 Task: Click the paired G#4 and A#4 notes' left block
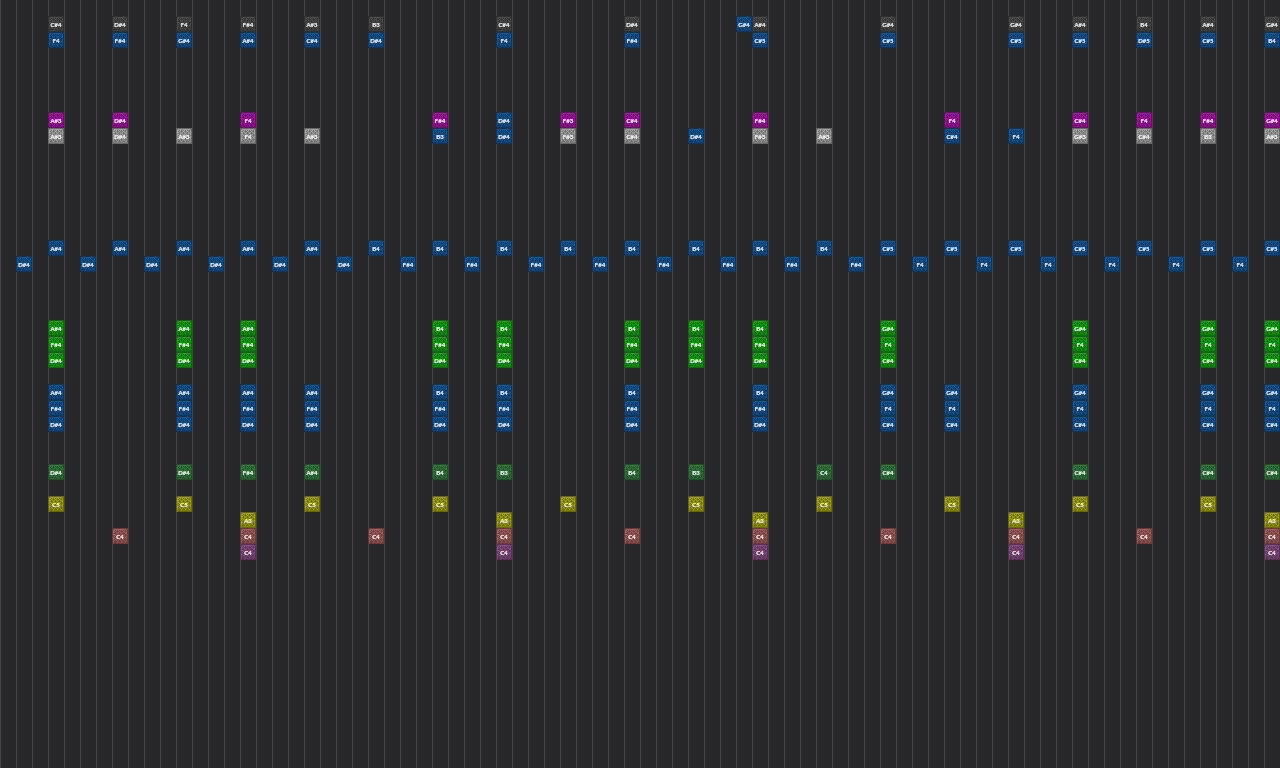click(743, 22)
